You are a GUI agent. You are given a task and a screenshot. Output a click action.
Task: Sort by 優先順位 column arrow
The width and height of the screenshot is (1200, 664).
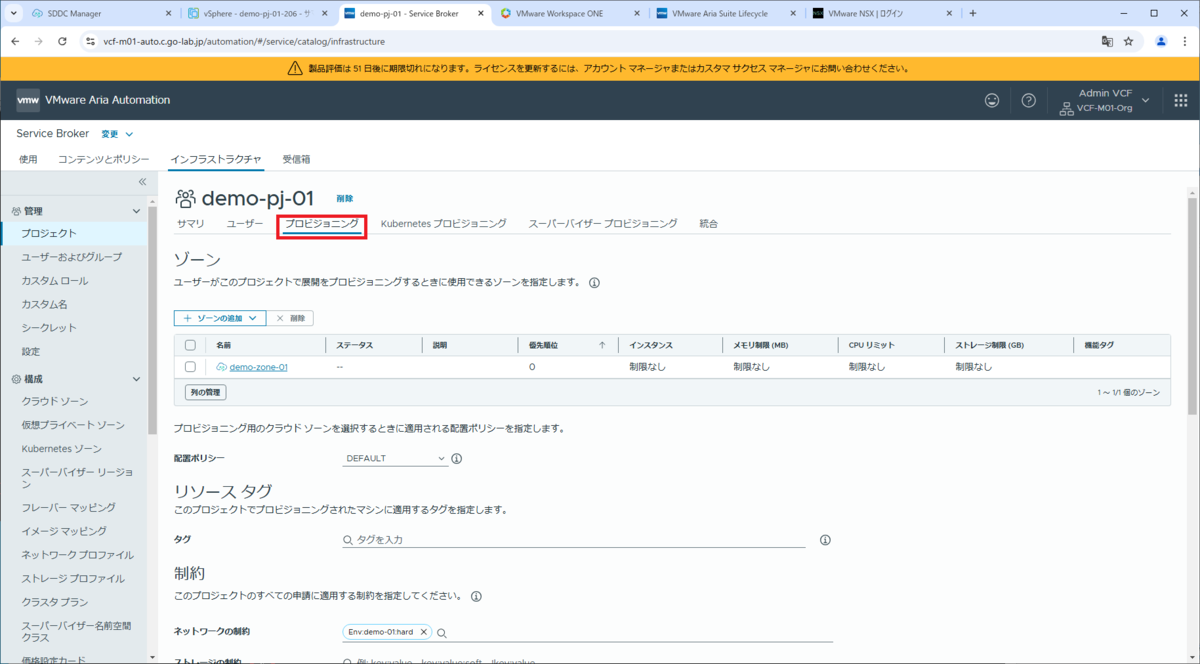[602, 345]
